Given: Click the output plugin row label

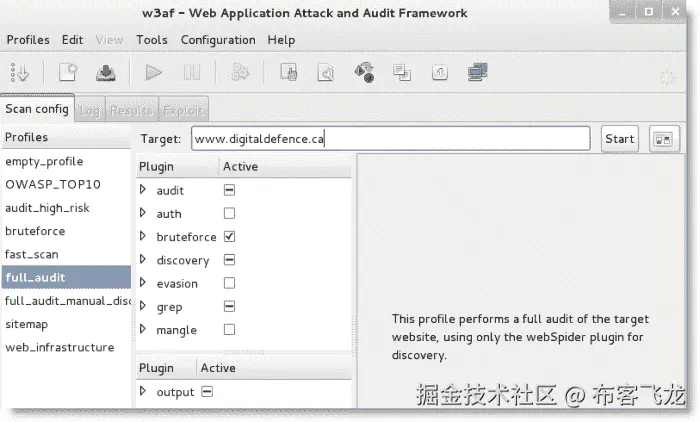Looking at the screenshot, I should click(175, 392).
